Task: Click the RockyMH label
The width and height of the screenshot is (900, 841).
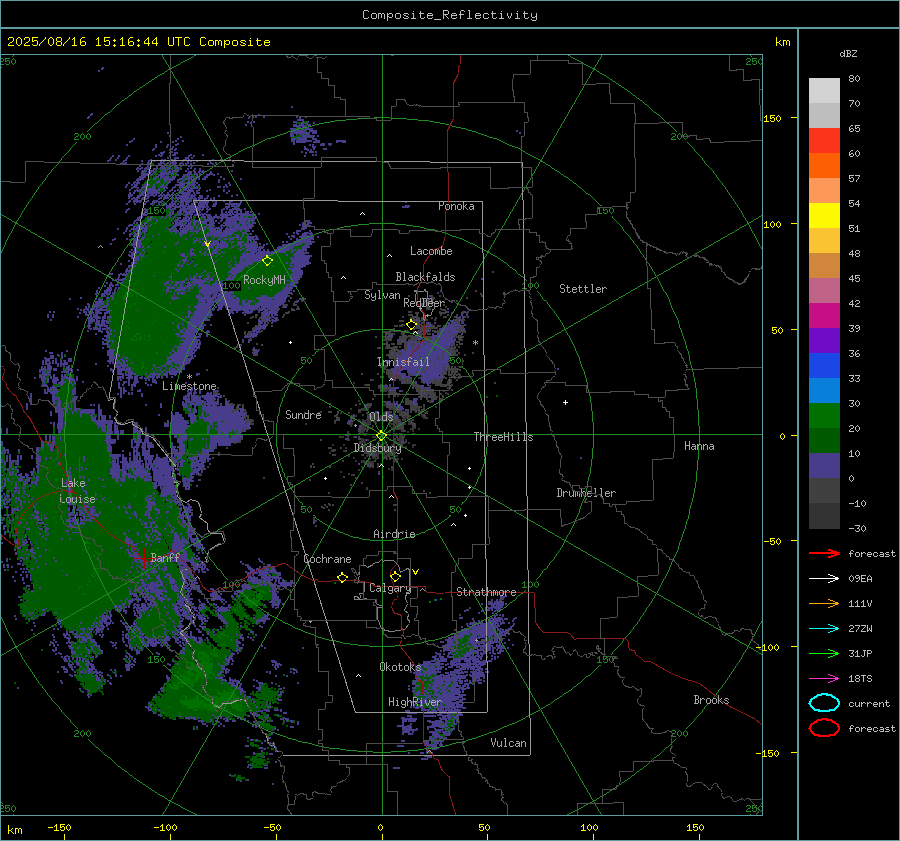Action: 264,280
